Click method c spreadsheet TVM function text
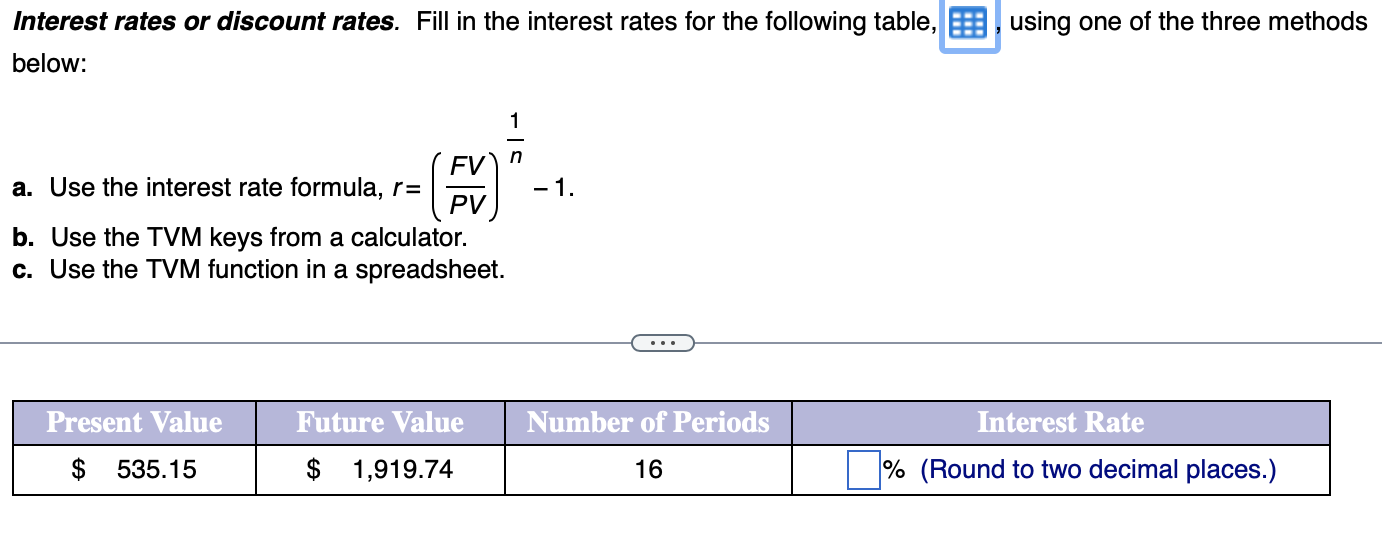 259,270
